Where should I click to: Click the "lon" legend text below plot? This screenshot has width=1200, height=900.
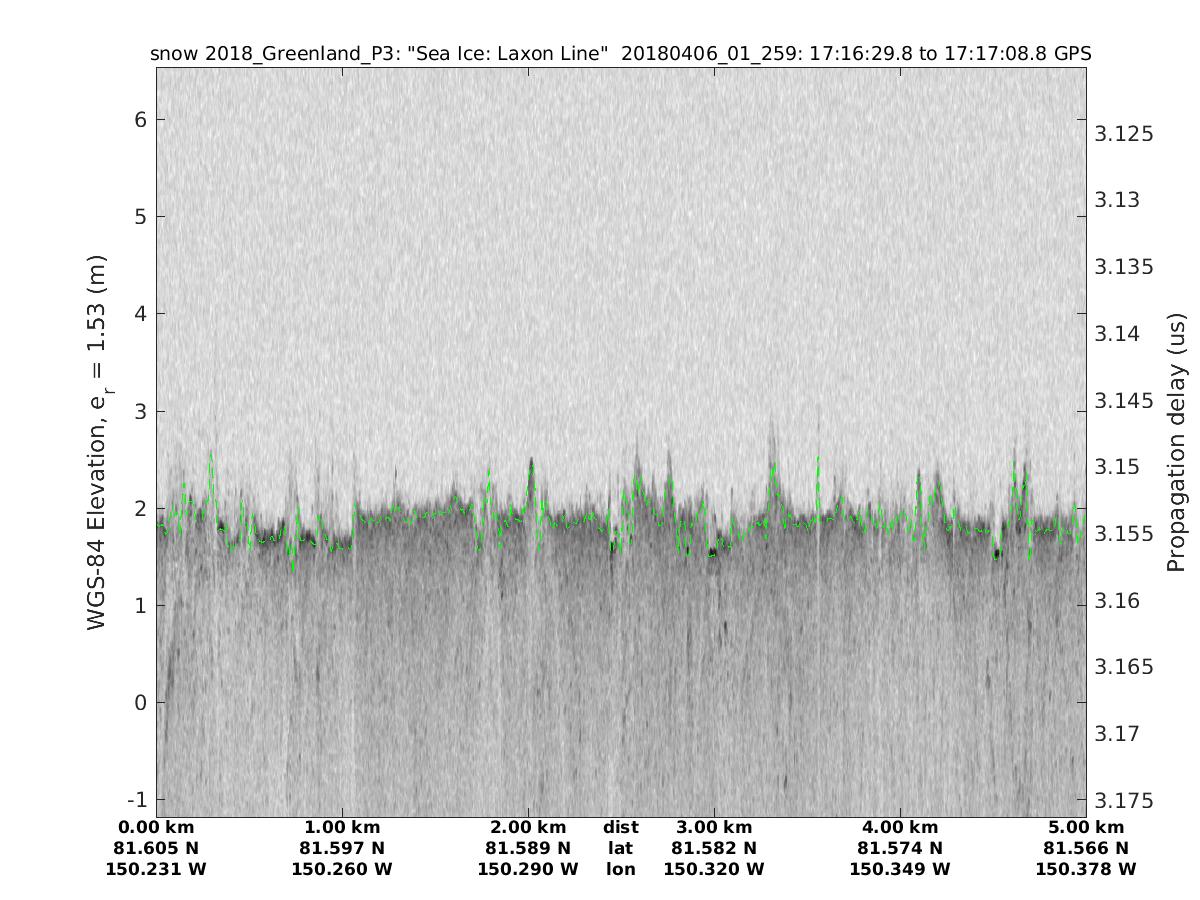(620, 869)
